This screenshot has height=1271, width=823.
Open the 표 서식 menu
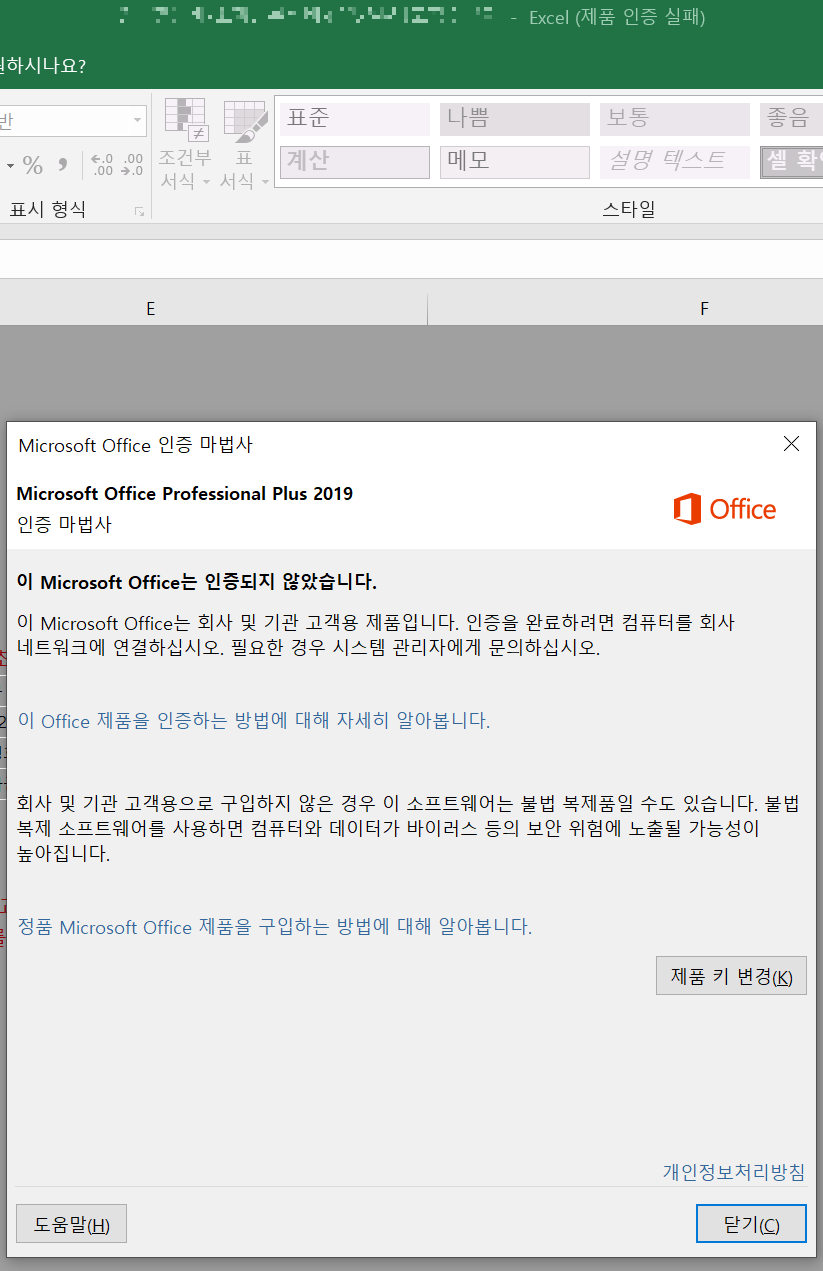(x=245, y=143)
